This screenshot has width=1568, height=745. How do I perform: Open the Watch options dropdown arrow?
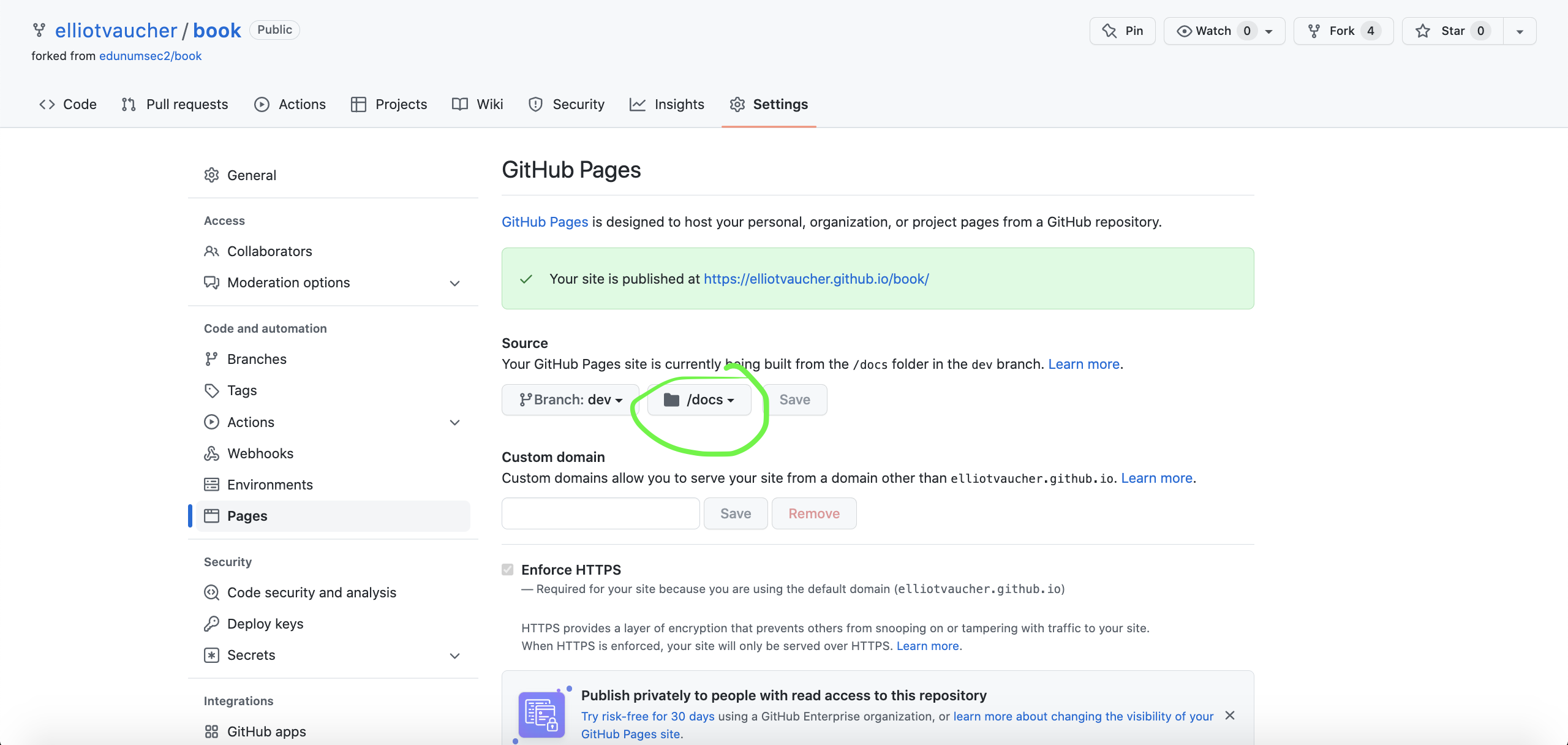click(1270, 31)
